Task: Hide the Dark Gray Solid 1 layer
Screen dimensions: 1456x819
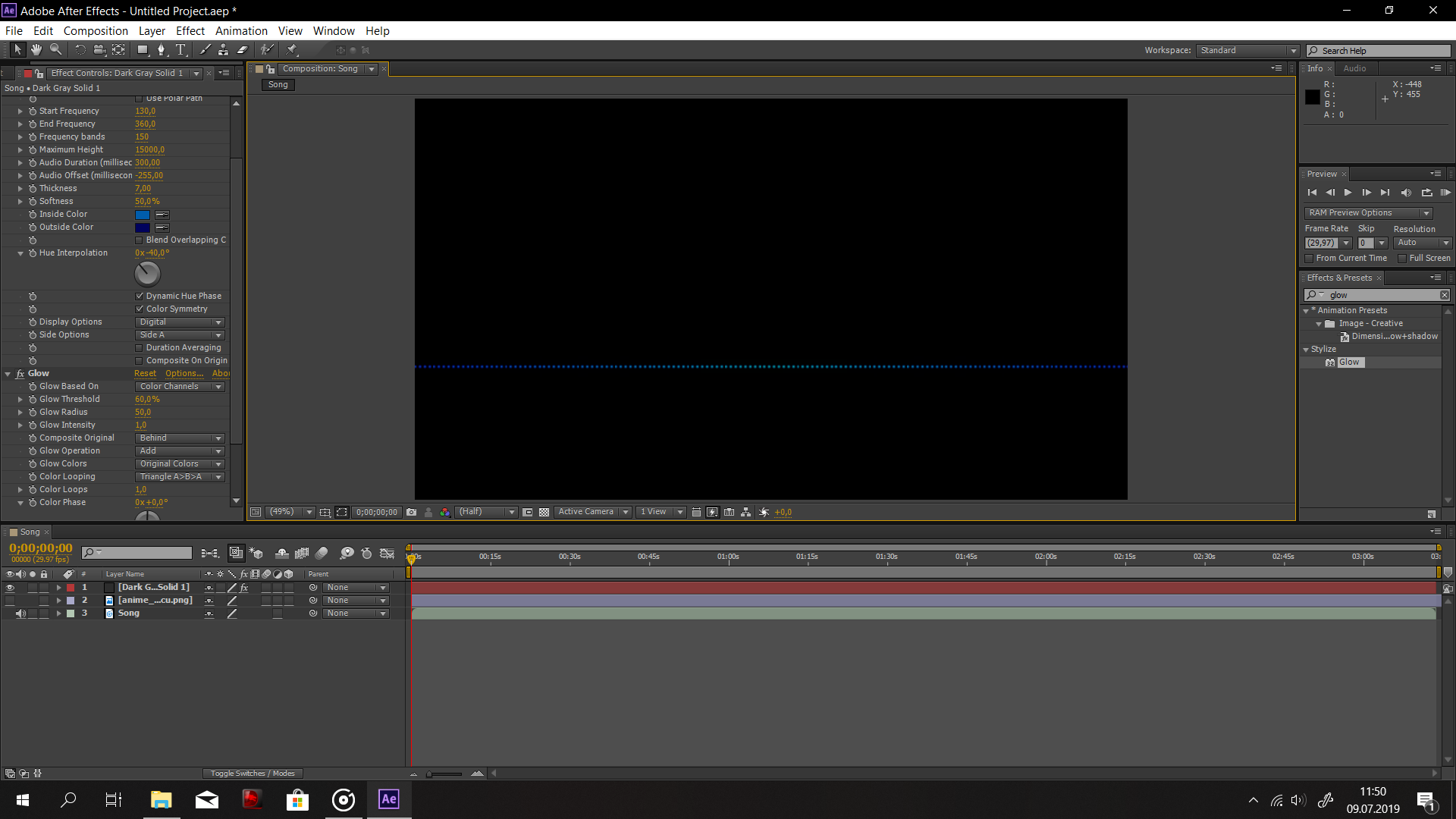Action: pyautogui.click(x=10, y=588)
